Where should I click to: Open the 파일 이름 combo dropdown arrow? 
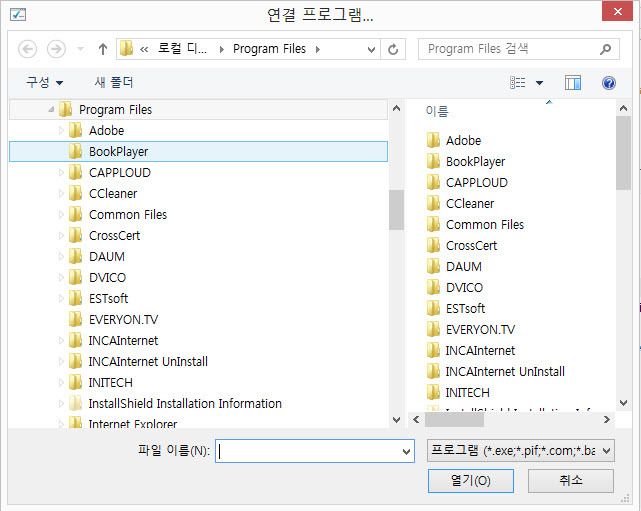click(x=406, y=451)
